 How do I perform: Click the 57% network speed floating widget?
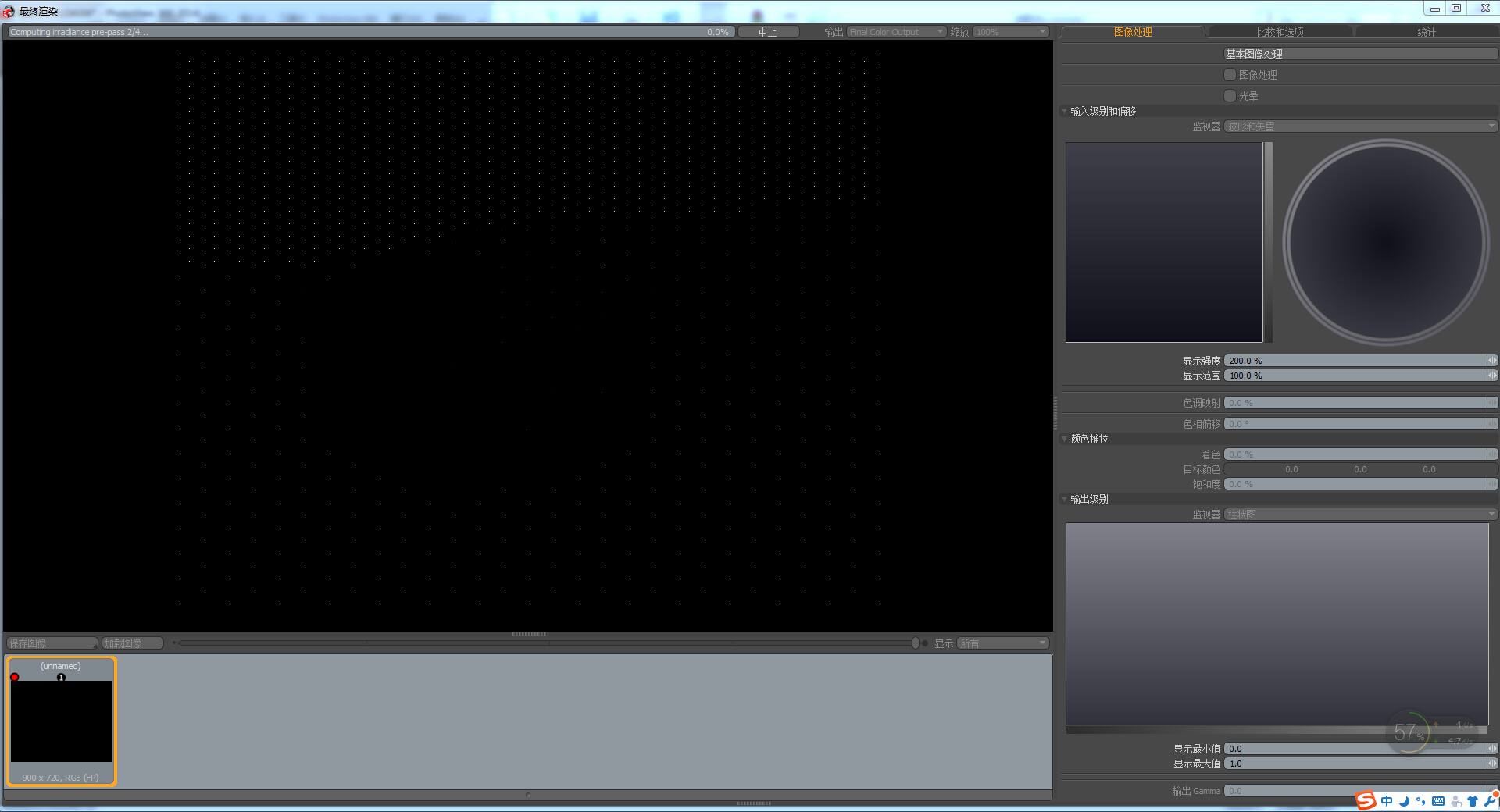pyautogui.click(x=1433, y=732)
